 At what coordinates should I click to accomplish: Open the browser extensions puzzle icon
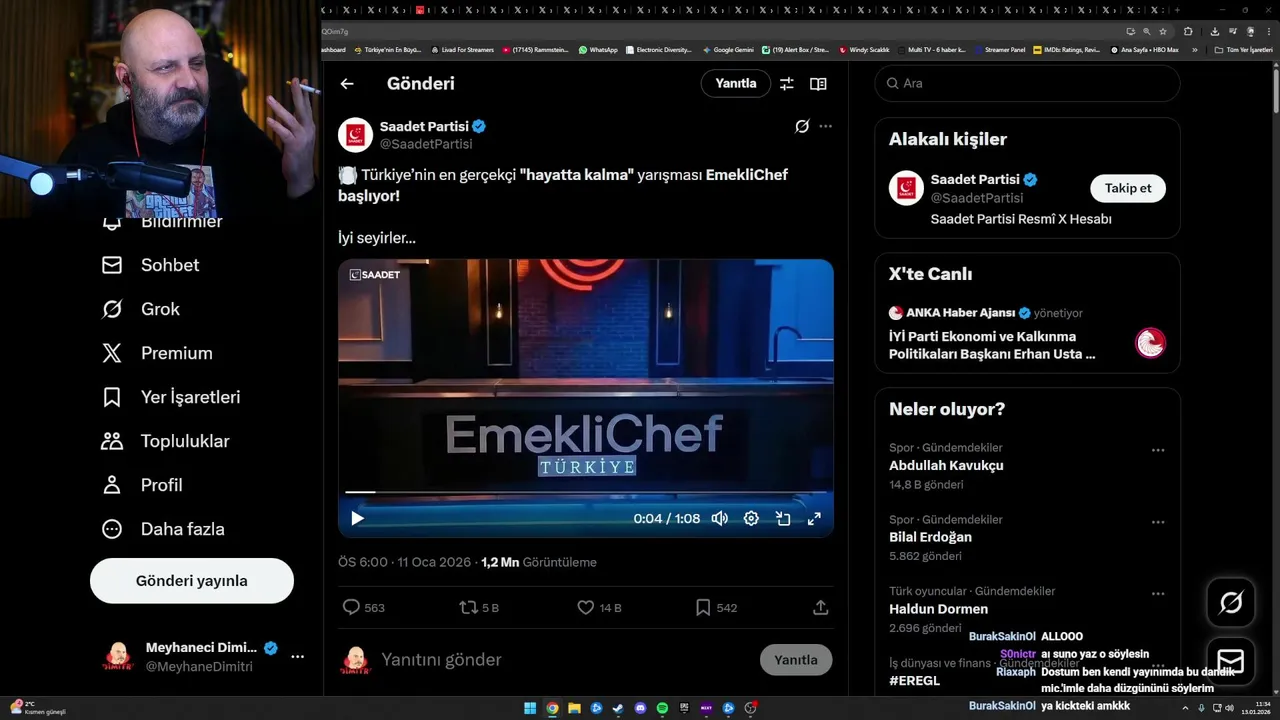1188,31
